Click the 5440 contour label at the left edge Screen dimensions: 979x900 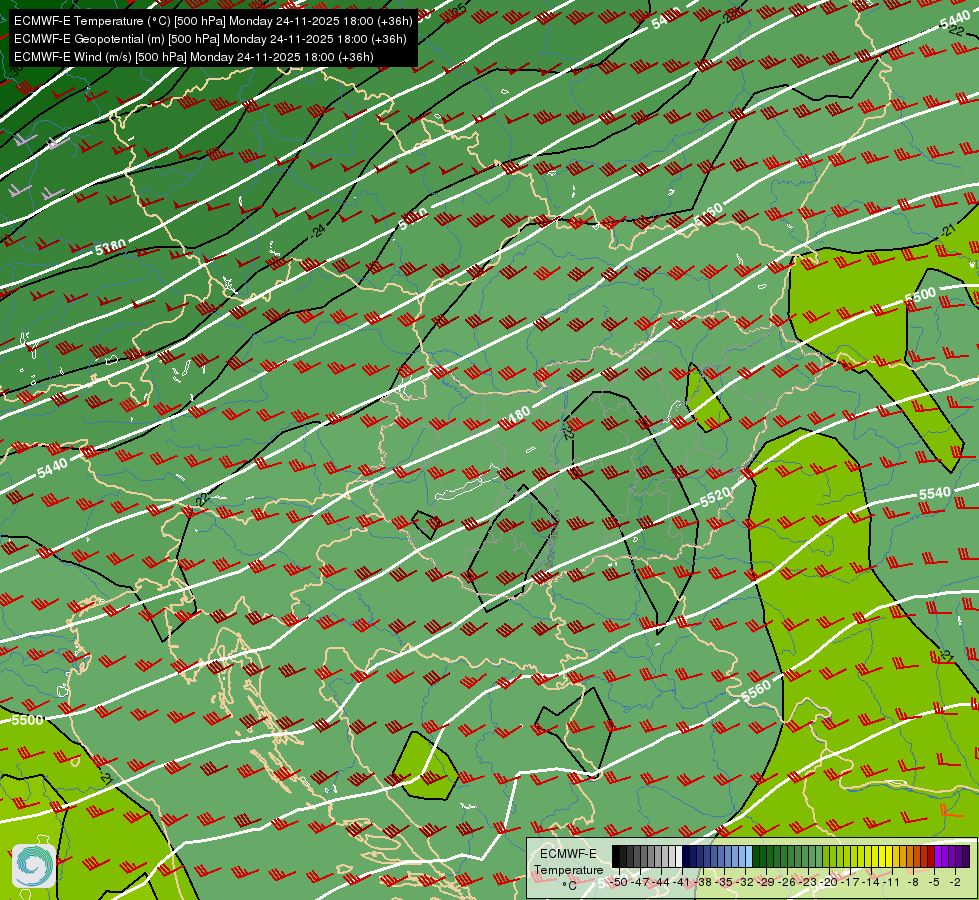(x=52, y=468)
